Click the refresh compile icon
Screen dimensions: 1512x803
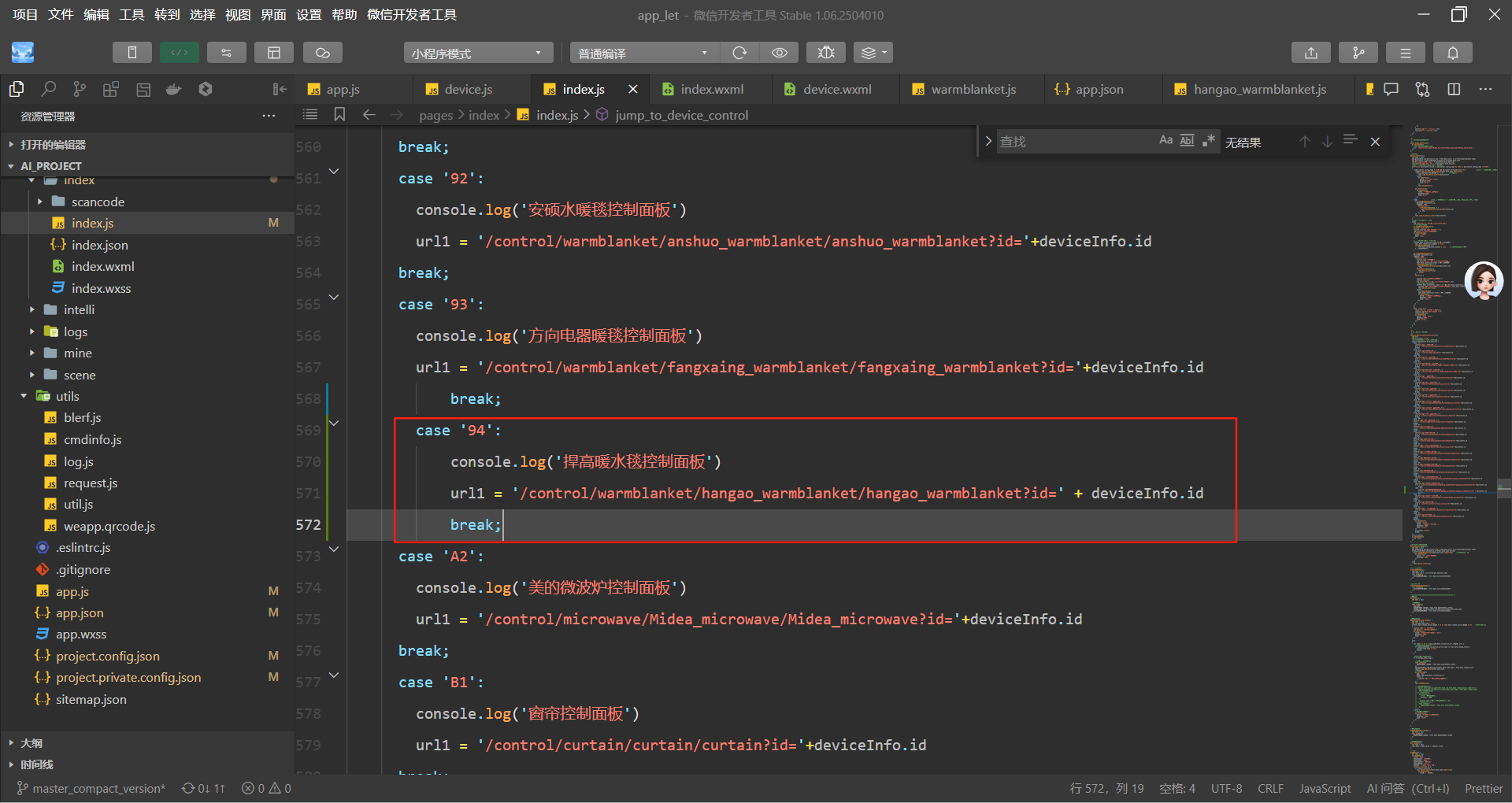click(x=739, y=53)
